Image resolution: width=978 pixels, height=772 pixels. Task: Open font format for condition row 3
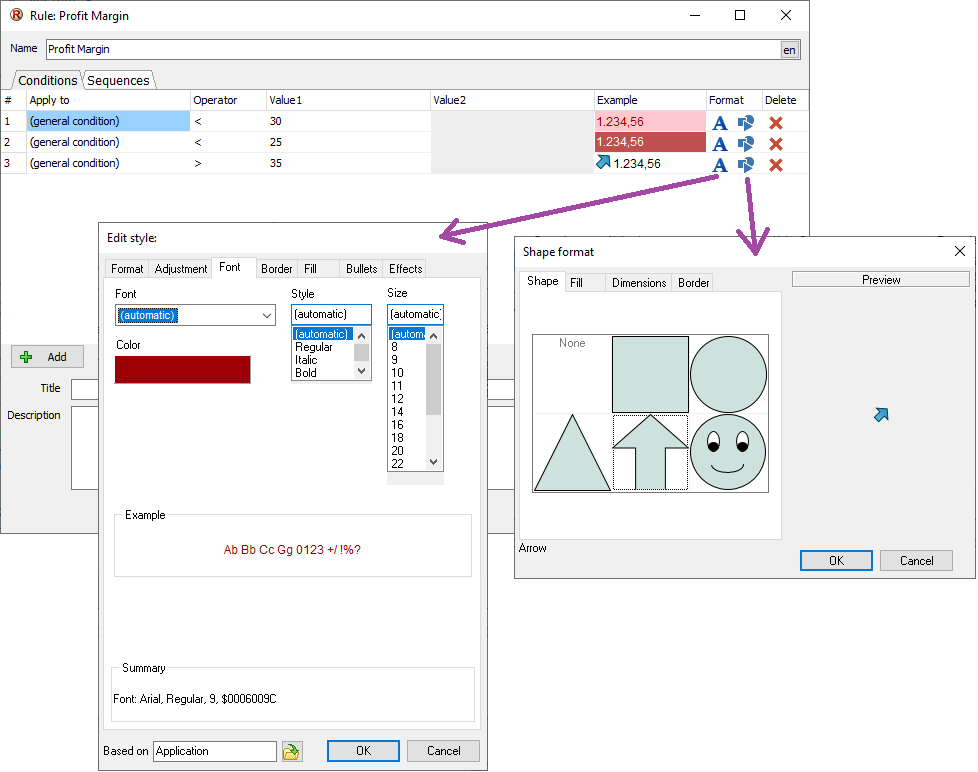720,165
